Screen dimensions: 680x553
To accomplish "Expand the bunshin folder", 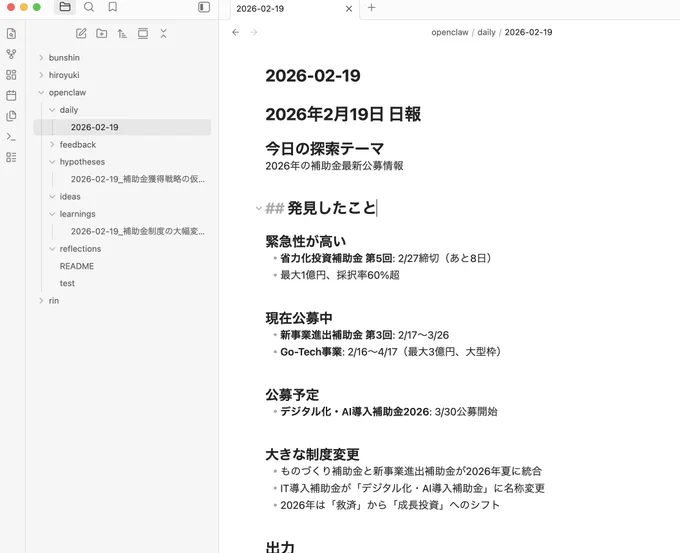I will click(41, 58).
